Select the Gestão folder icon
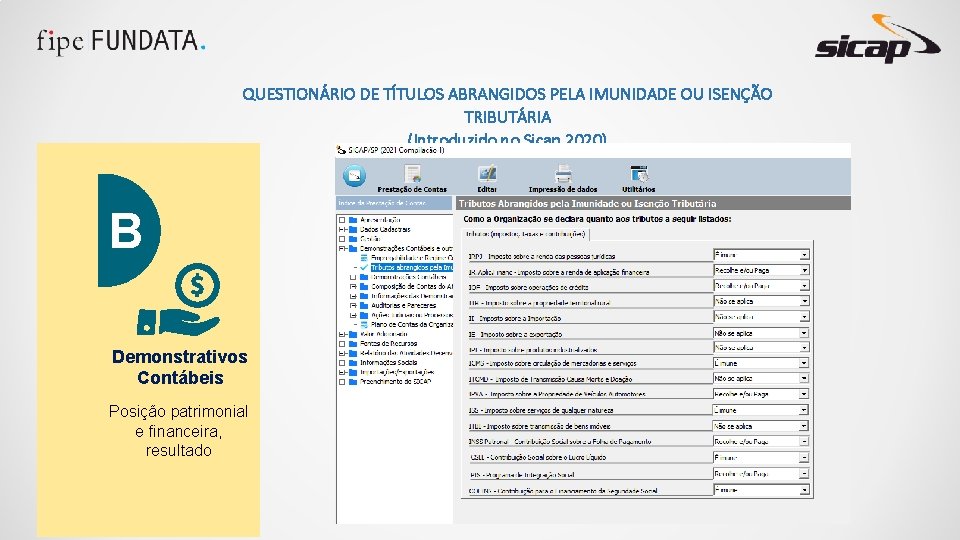 click(x=353, y=239)
